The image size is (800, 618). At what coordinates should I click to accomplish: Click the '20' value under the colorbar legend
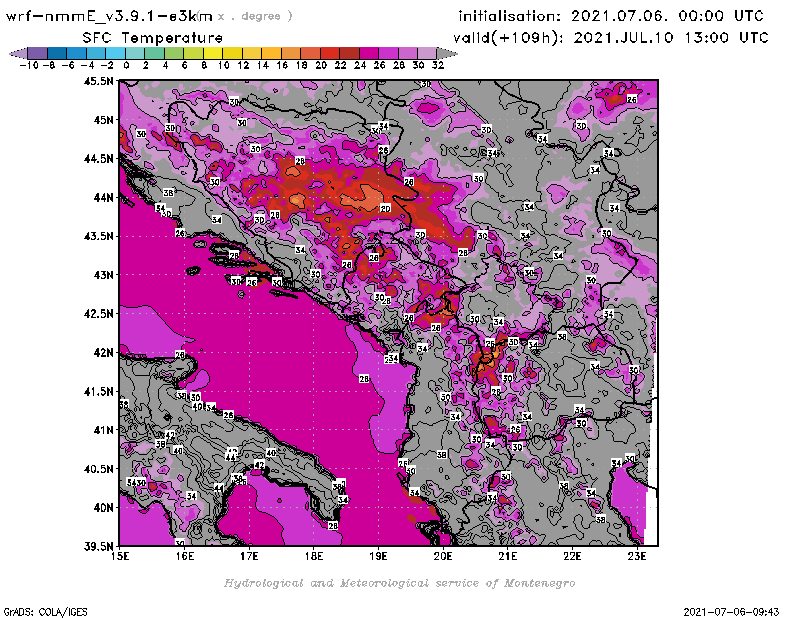tap(321, 66)
